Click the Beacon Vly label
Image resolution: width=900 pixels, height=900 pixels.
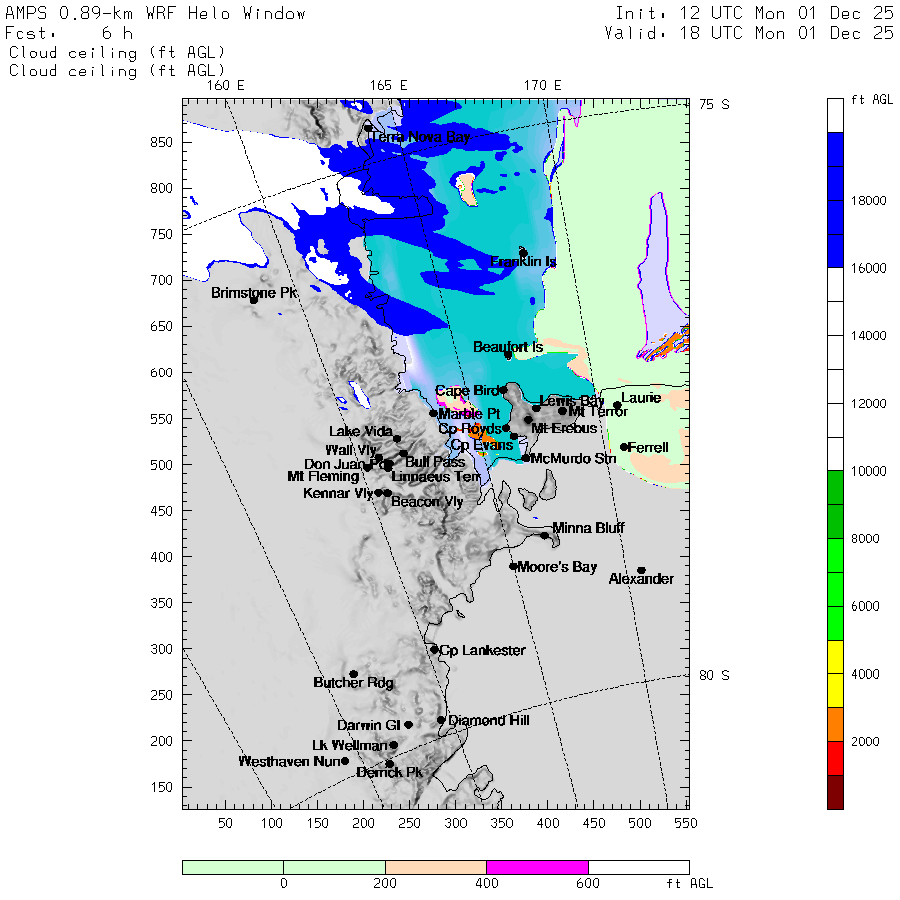click(x=427, y=502)
